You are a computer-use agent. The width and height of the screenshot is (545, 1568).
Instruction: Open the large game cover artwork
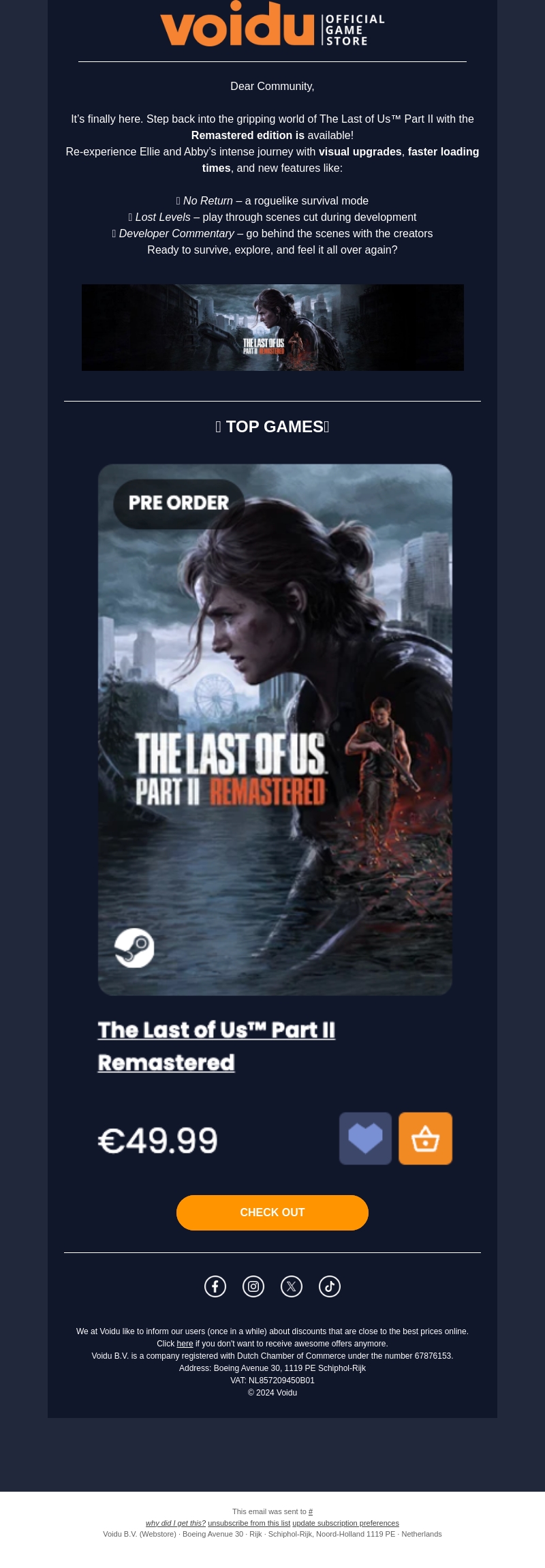click(275, 729)
